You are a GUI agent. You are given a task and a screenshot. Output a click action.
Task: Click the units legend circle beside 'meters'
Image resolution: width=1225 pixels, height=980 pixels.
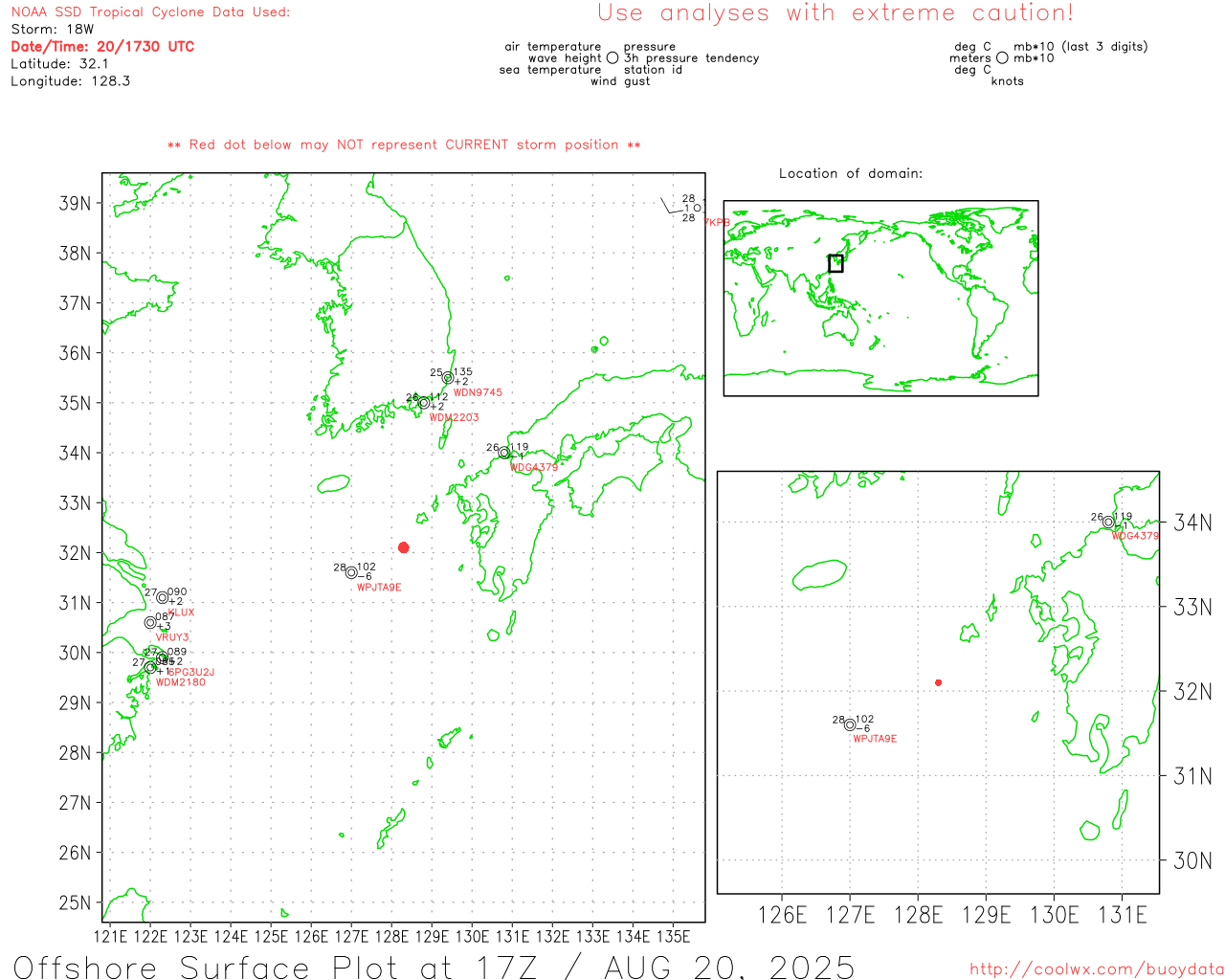(x=1002, y=58)
